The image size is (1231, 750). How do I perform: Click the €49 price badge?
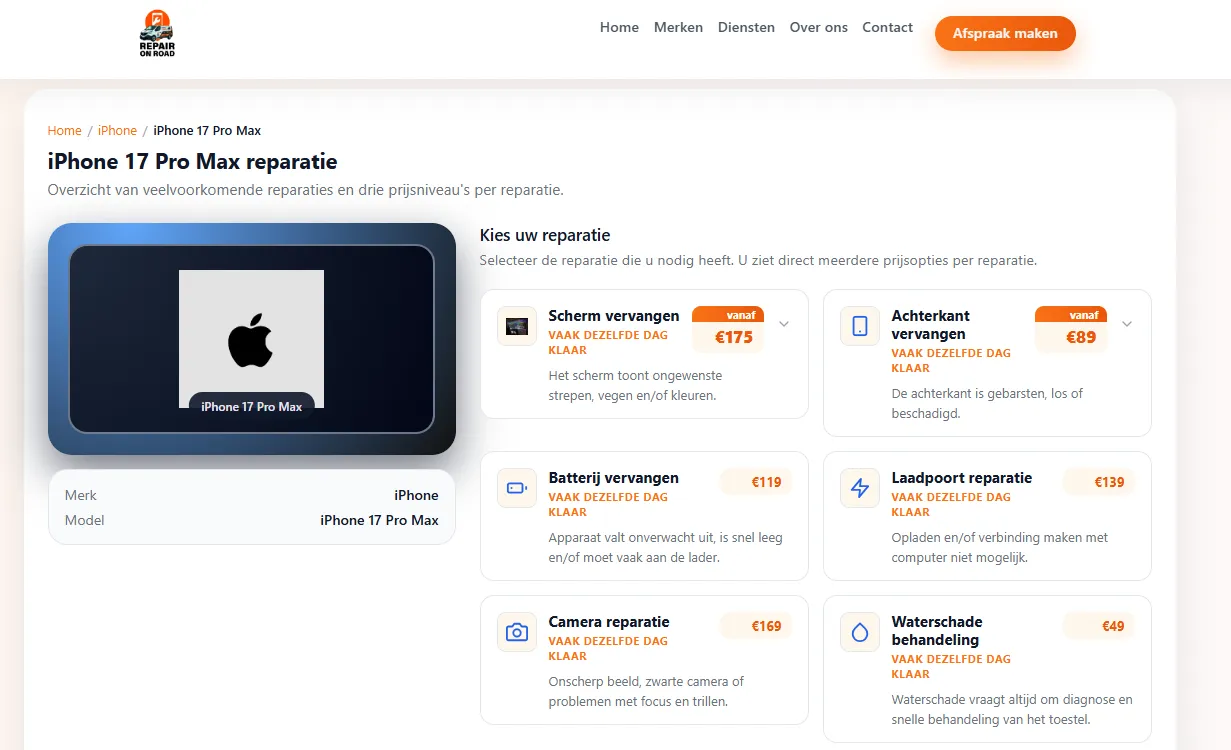click(1099, 626)
